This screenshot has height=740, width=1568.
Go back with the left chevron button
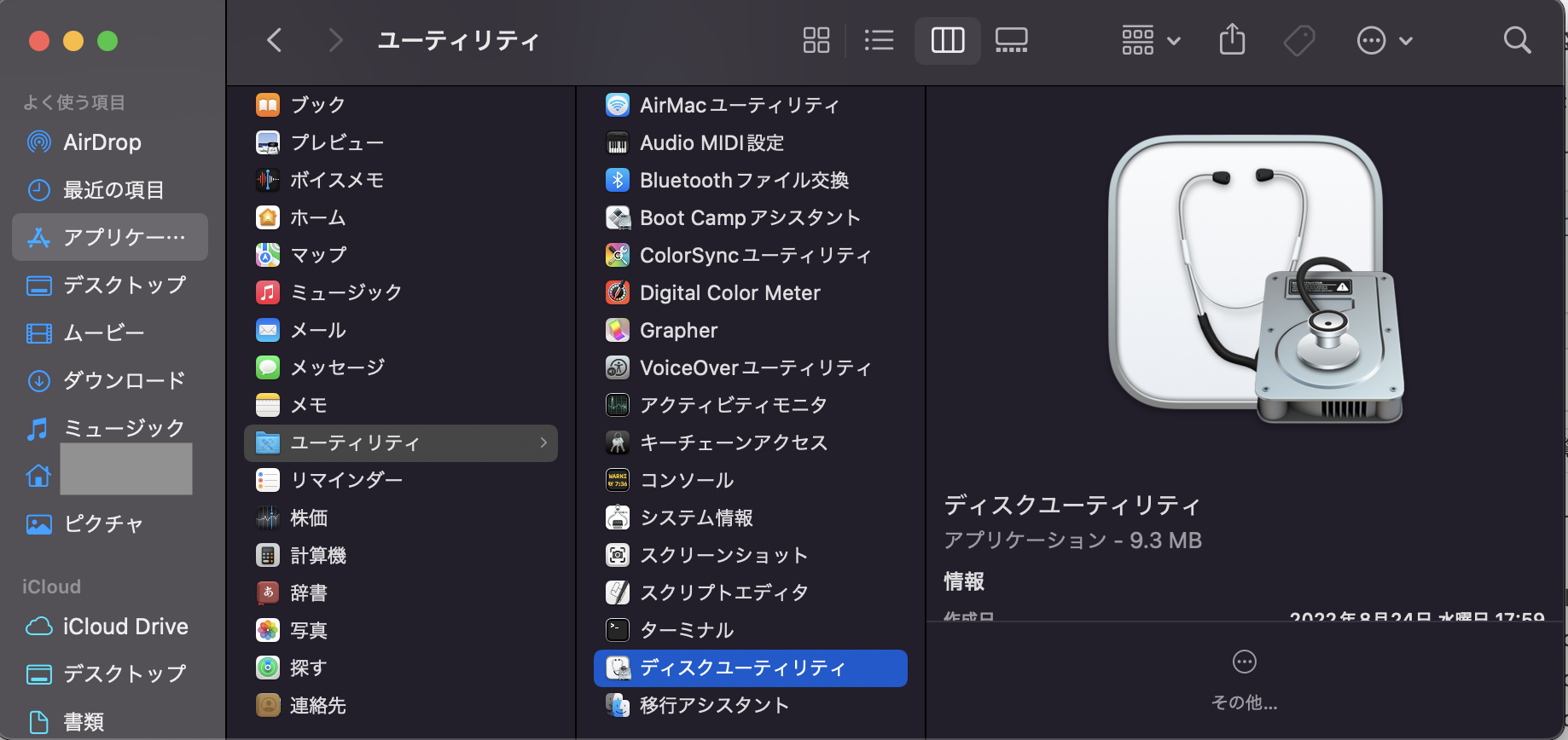pyautogui.click(x=274, y=40)
